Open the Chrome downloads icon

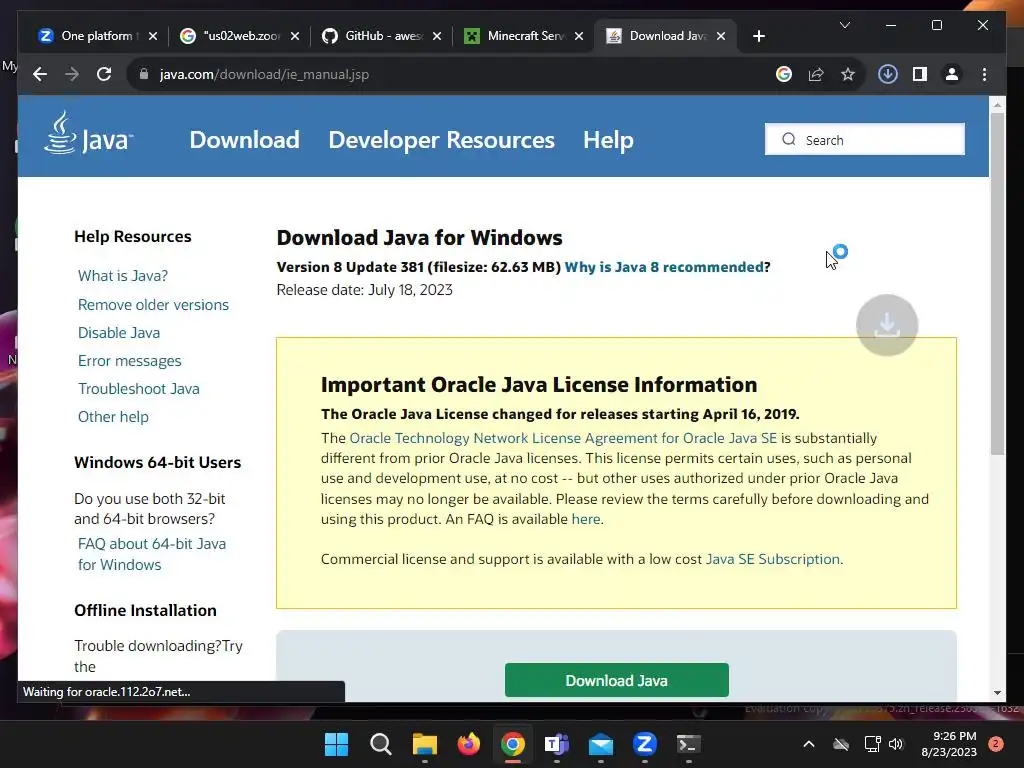coord(888,74)
